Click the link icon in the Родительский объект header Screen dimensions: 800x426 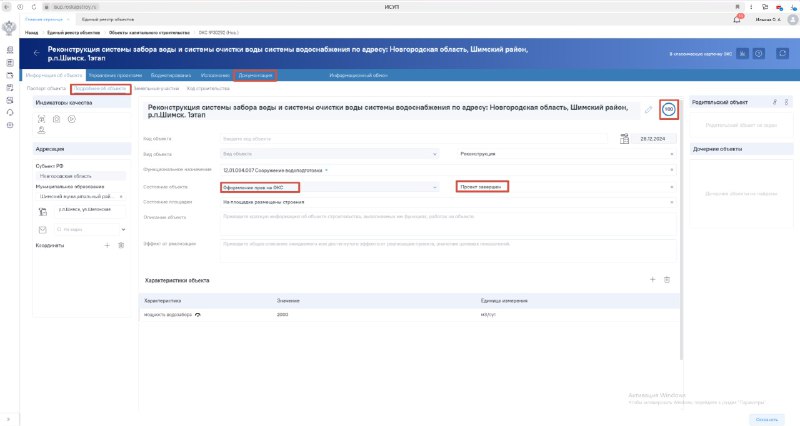(x=774, y=103)
